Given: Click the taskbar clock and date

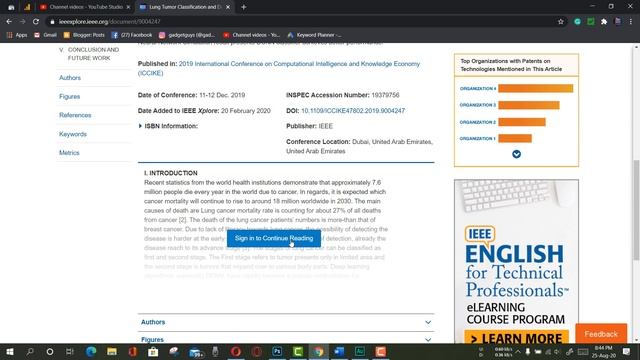Looking at the screenshot, I should click(x=604, y=351).
